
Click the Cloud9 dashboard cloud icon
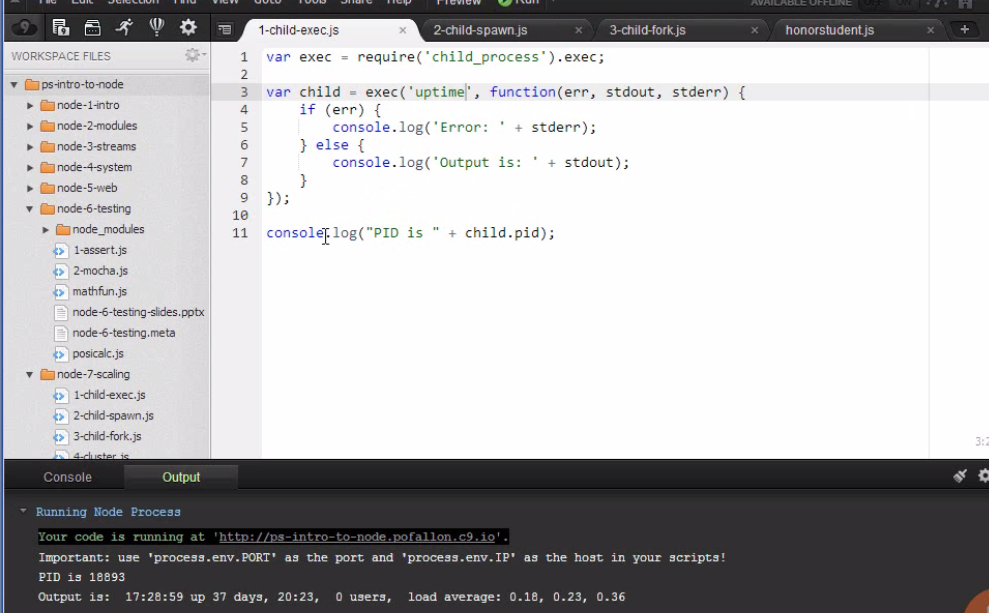(24, 28)
